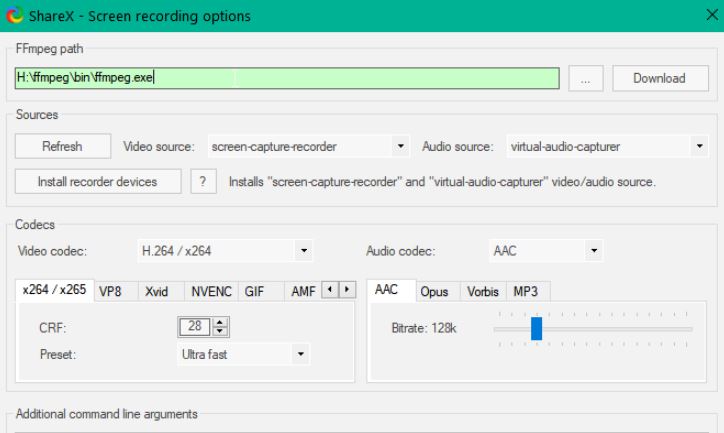
Task: Click Install recorder devices button
Action: tap(97, 181)
